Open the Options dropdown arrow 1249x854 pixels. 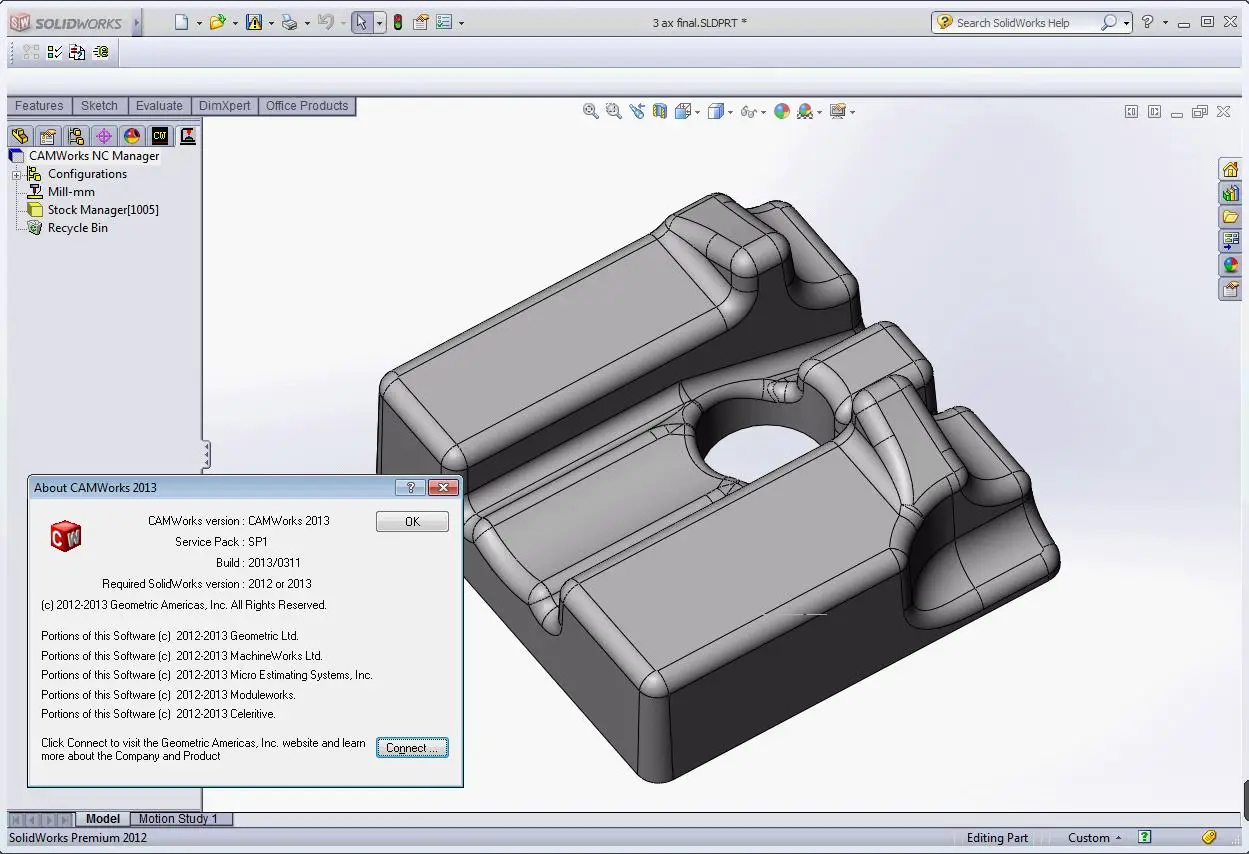(461, 23)
